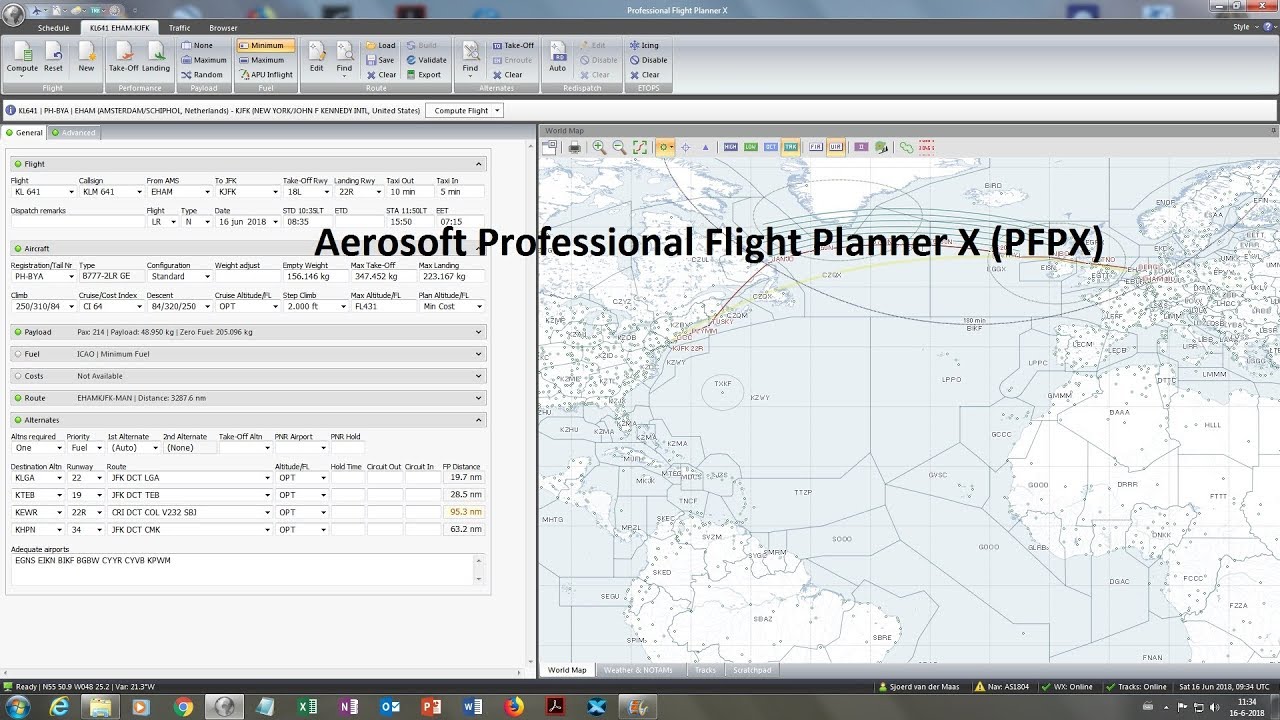1280x720 pixels.
Task: Click the print map icon
Action: 575,147
